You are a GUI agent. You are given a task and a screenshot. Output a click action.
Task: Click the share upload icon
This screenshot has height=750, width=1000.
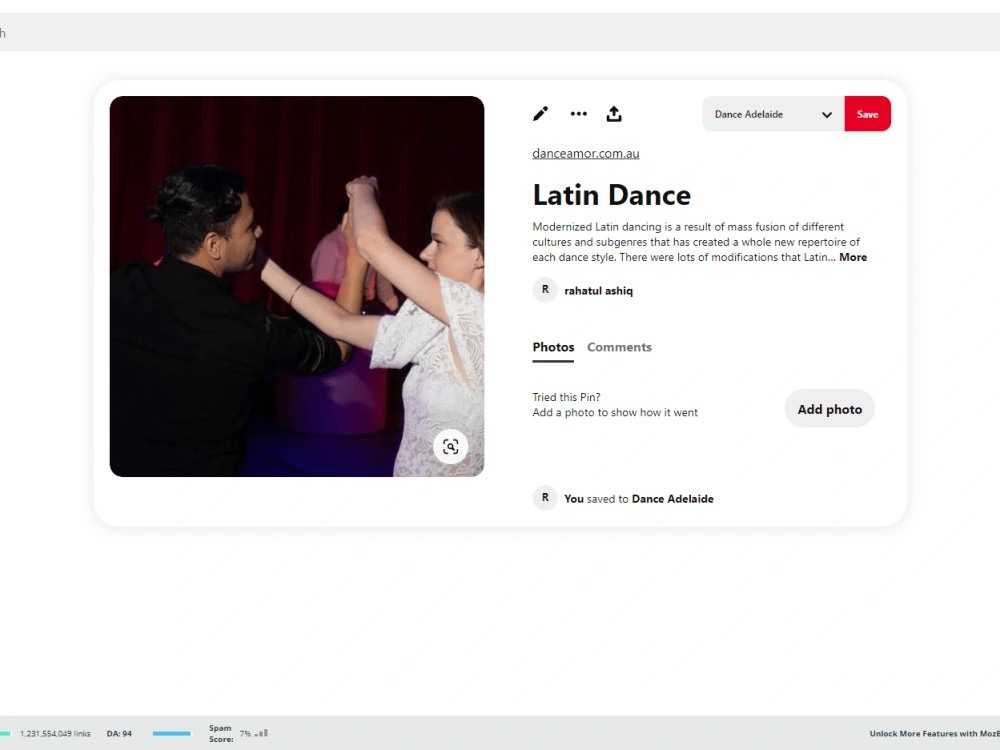614,114
